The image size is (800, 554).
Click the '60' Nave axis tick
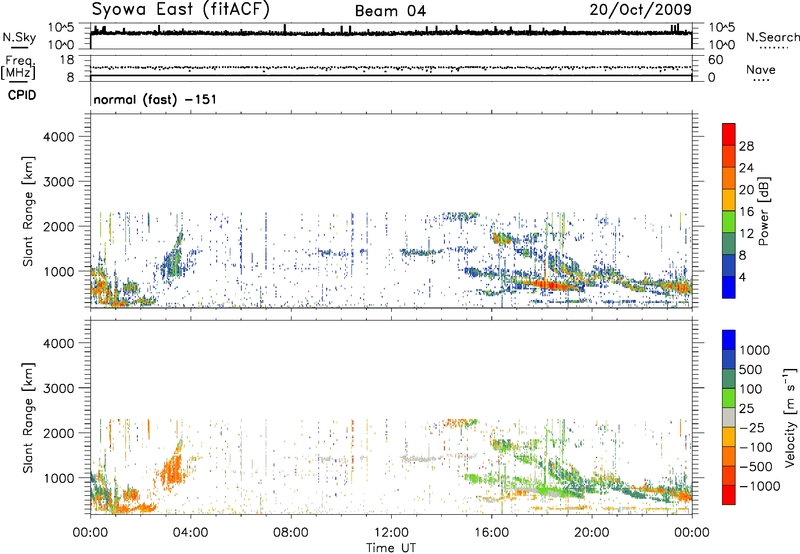point(715,60)
